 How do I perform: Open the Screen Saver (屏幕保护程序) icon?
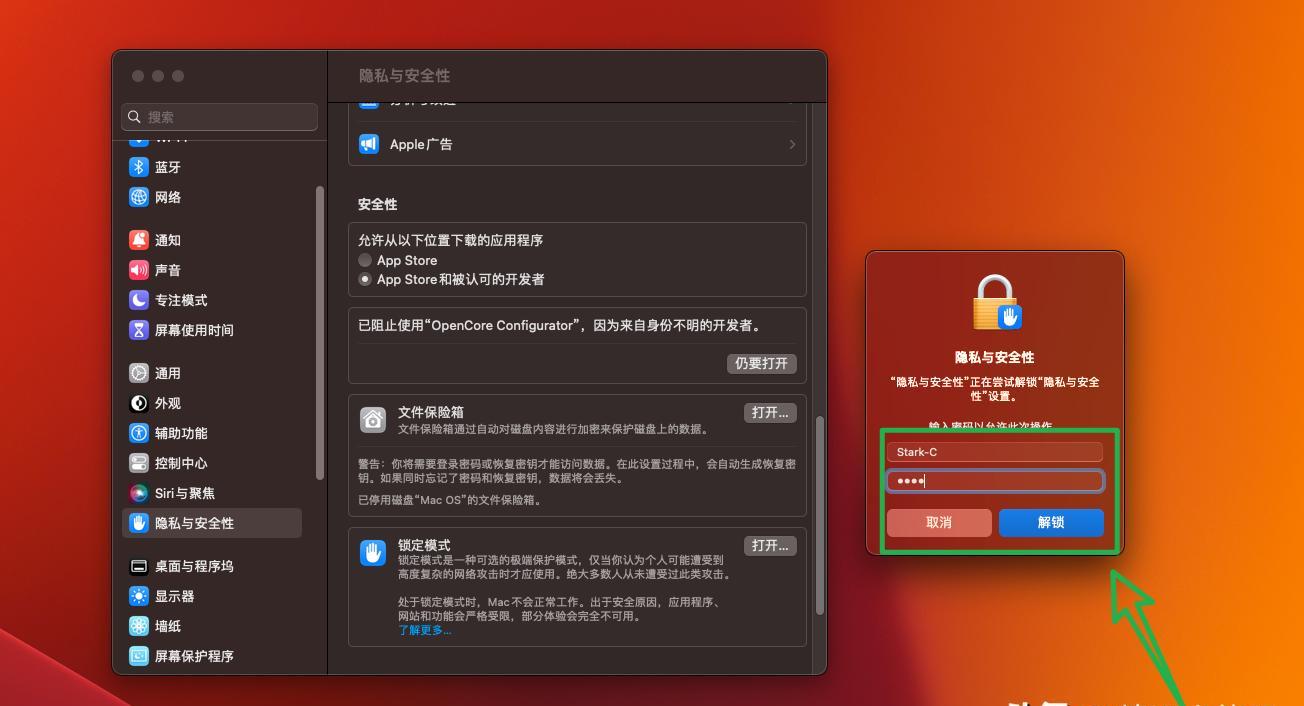139,656
